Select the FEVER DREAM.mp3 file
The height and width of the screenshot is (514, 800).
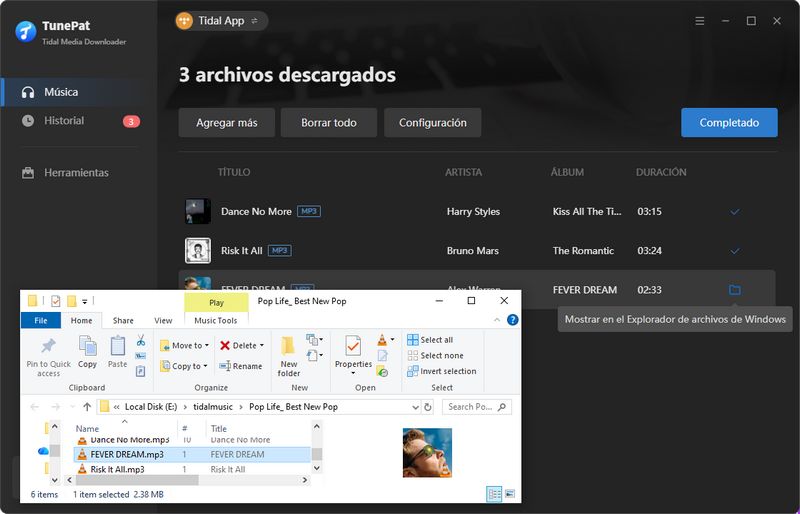(192, 454)
